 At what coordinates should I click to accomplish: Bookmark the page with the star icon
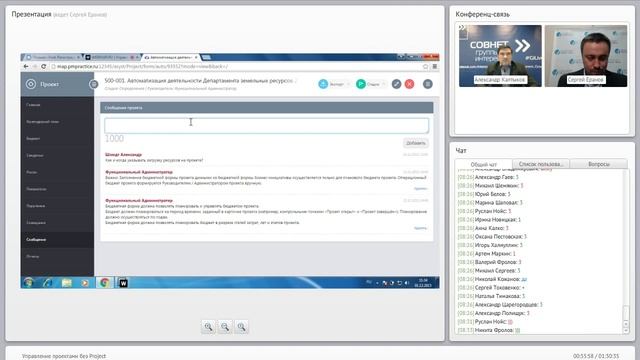(425, 66)
